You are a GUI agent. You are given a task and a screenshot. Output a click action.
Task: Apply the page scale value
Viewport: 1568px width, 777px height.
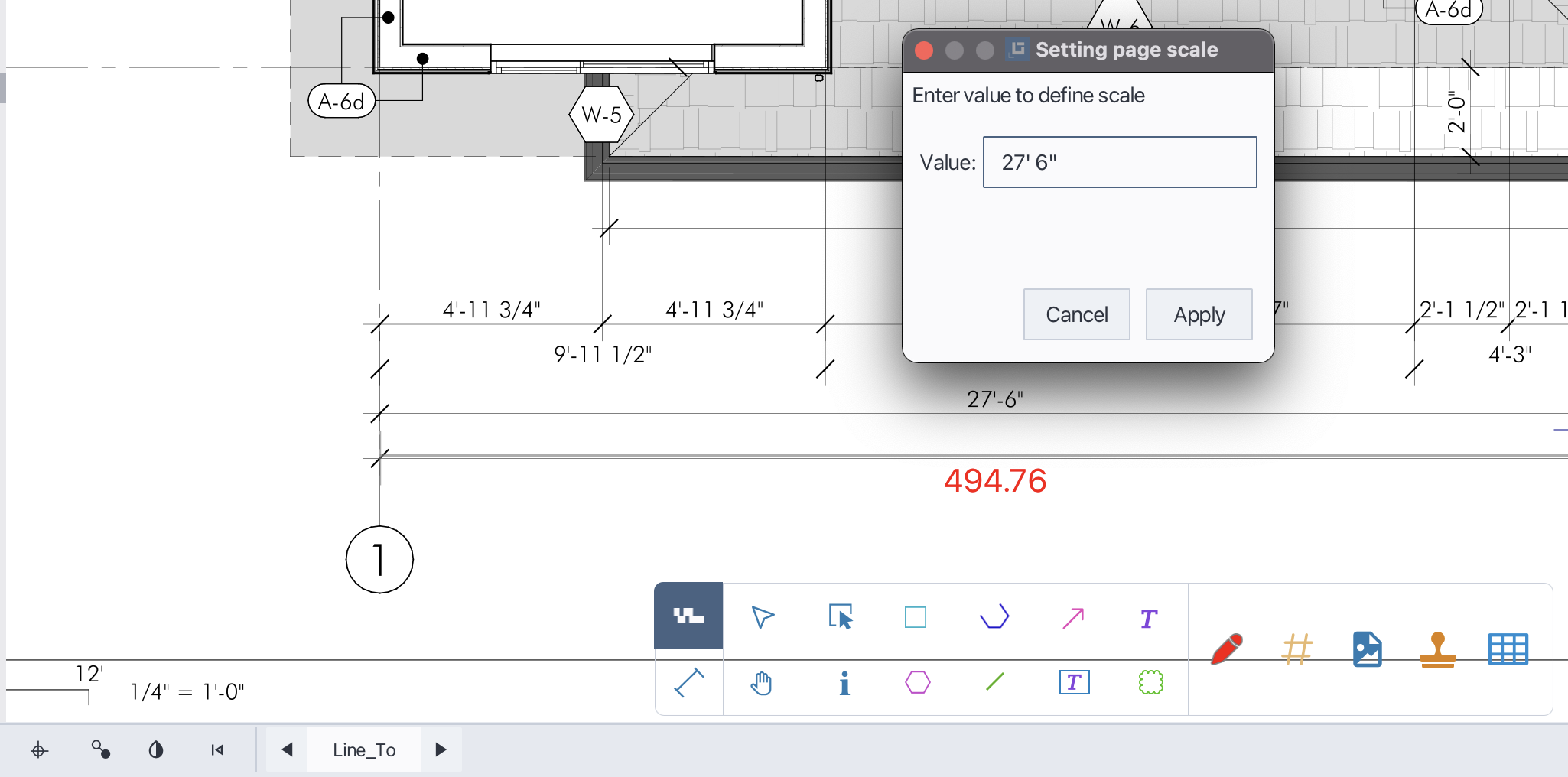[x=1198, y=314]
